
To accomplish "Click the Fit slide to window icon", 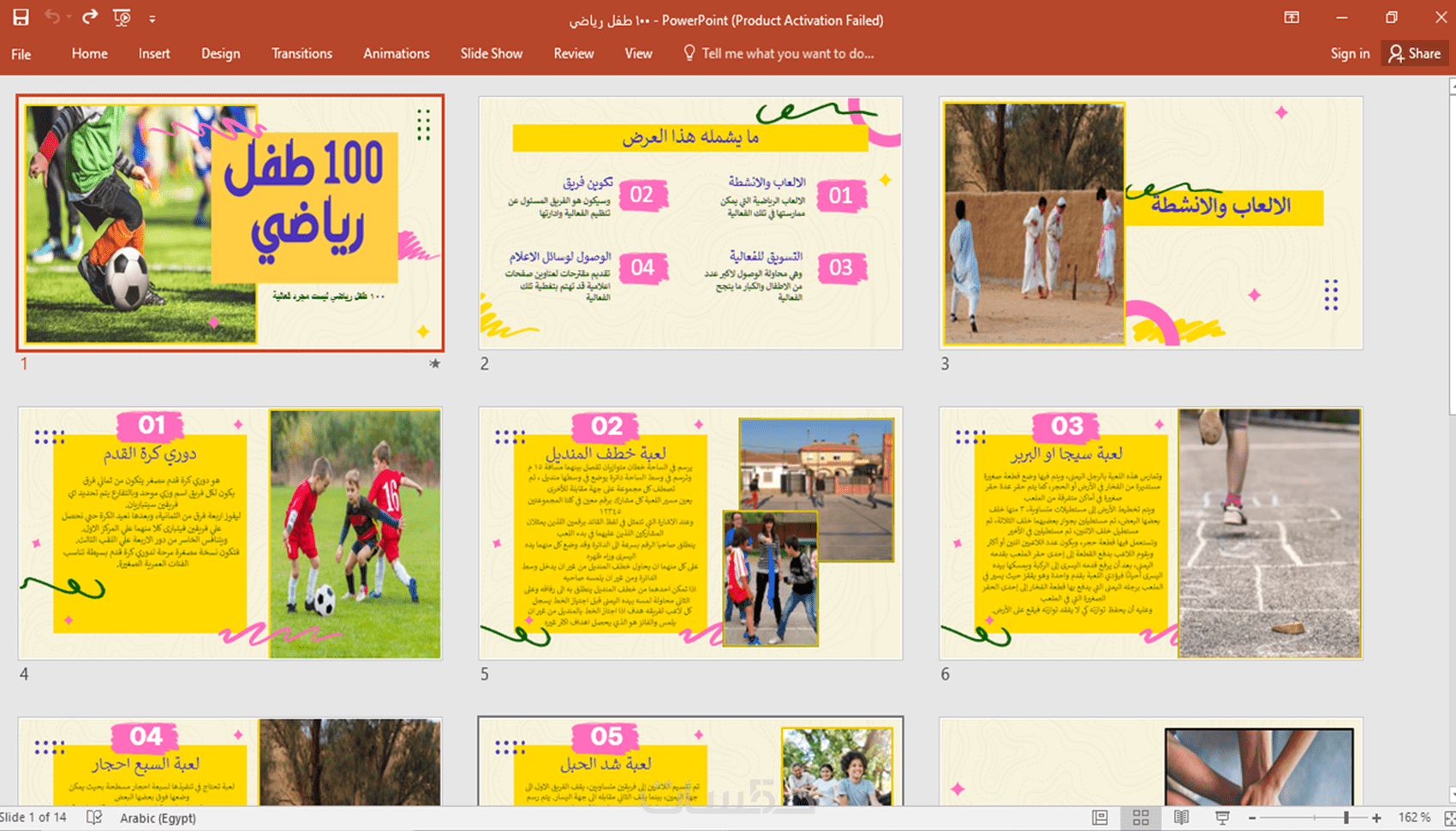I will coord(1449,818).
